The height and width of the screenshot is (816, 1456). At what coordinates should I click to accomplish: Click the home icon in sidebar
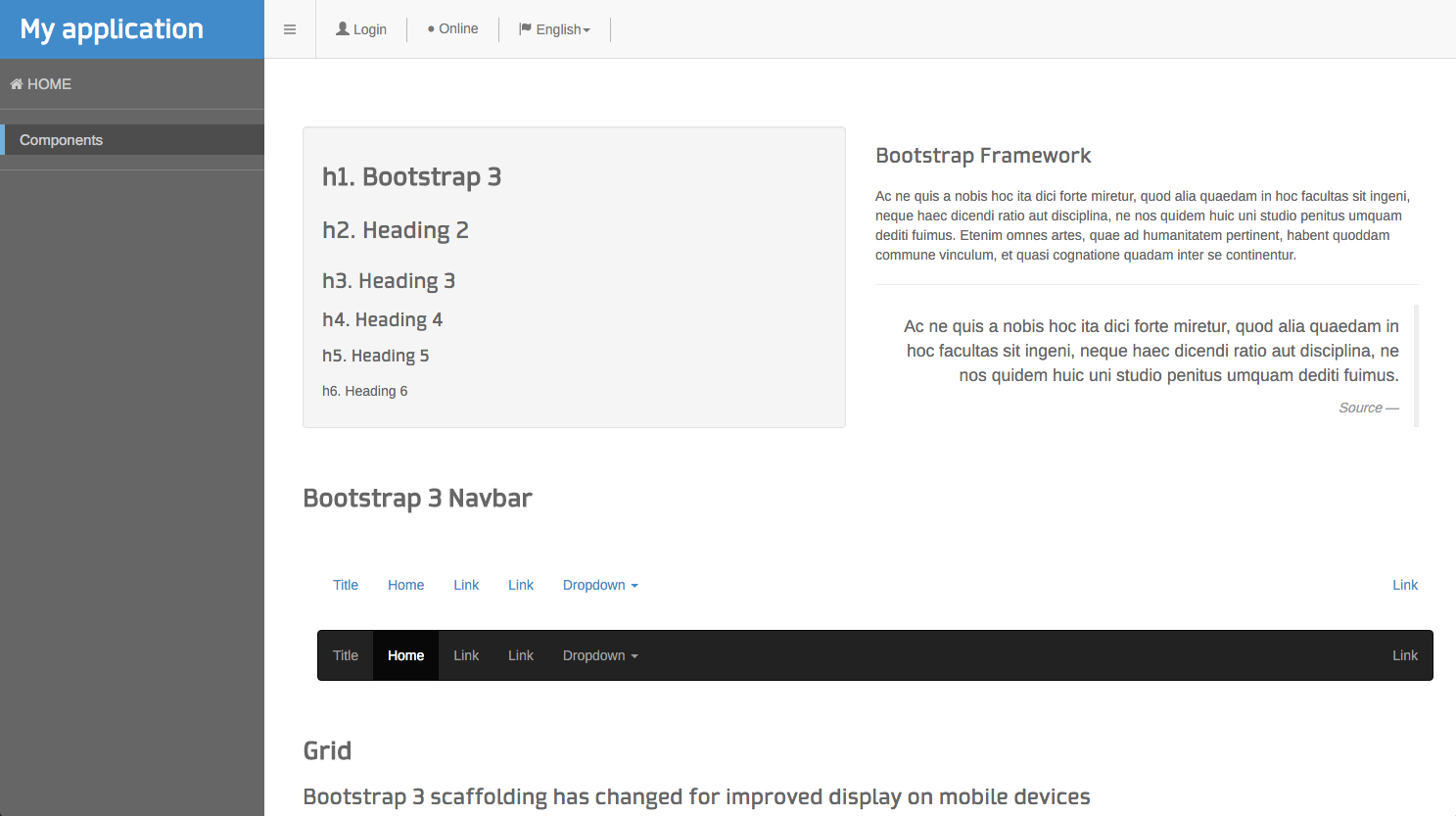point(17,84)
